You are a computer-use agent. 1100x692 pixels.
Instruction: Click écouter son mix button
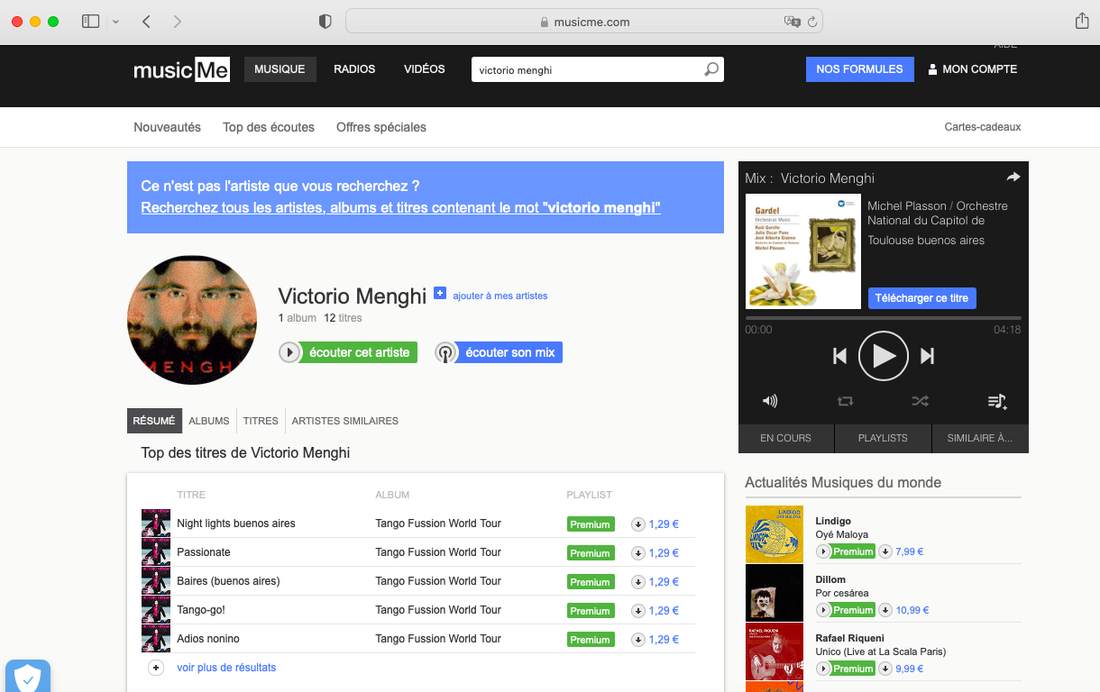click(510, 352)
